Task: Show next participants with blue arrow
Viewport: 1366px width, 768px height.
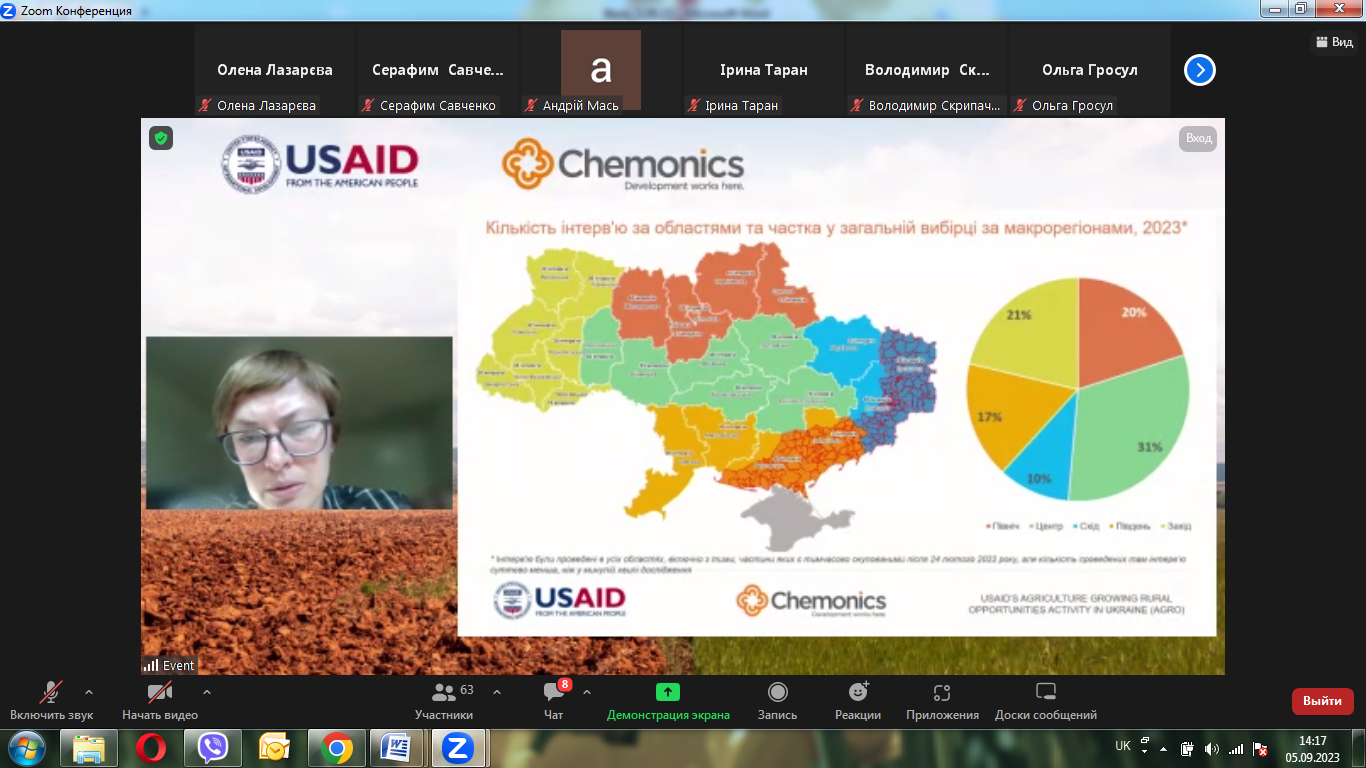Action: point(1200,70)
